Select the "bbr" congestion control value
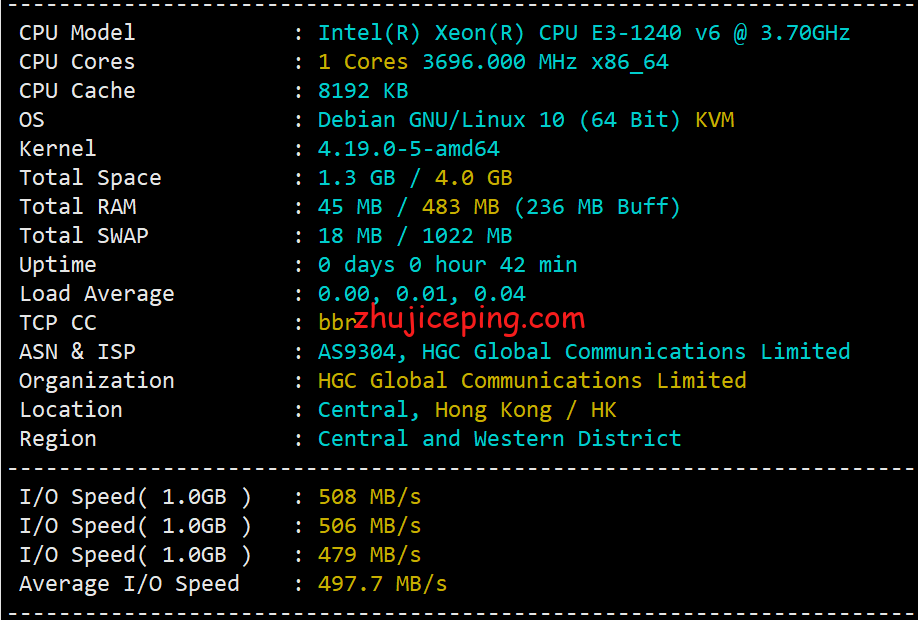 click(x=337, y=323)
